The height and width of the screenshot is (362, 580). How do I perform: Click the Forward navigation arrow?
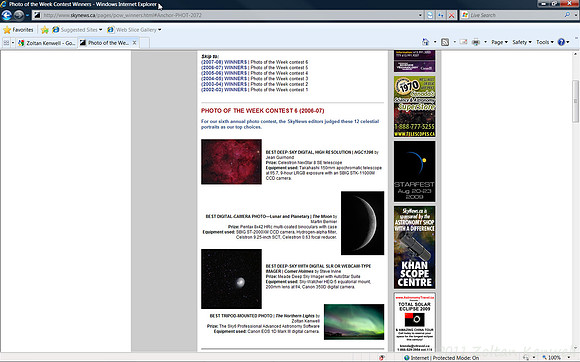pyautogui.click(x=18, y=15)
